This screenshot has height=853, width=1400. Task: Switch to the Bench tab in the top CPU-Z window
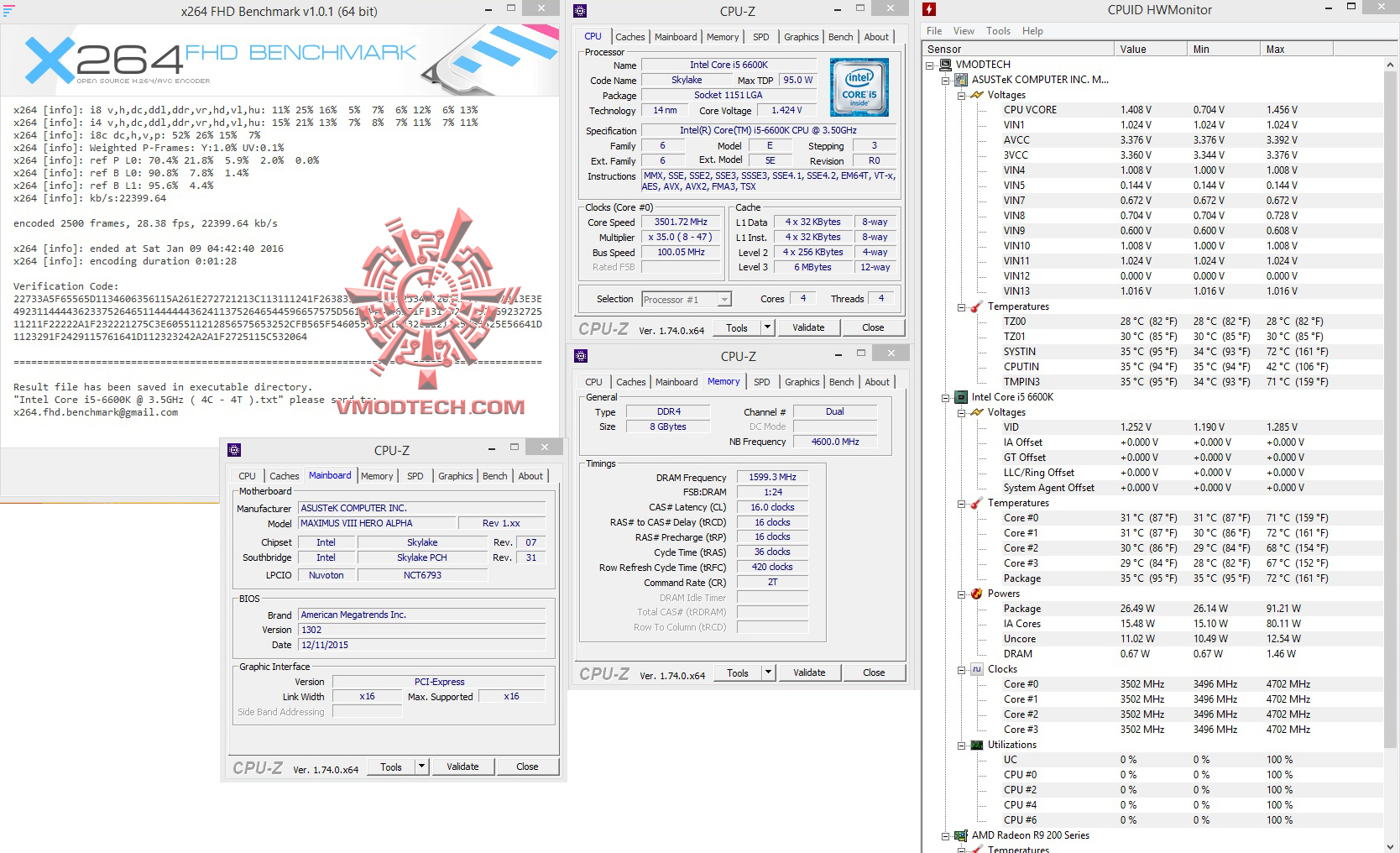point(840,37)
